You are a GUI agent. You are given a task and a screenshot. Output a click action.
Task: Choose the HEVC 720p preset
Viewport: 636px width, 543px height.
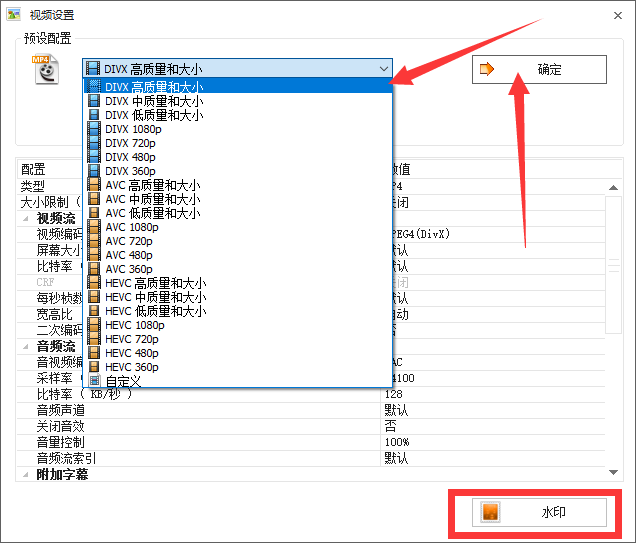pos(238,339)
